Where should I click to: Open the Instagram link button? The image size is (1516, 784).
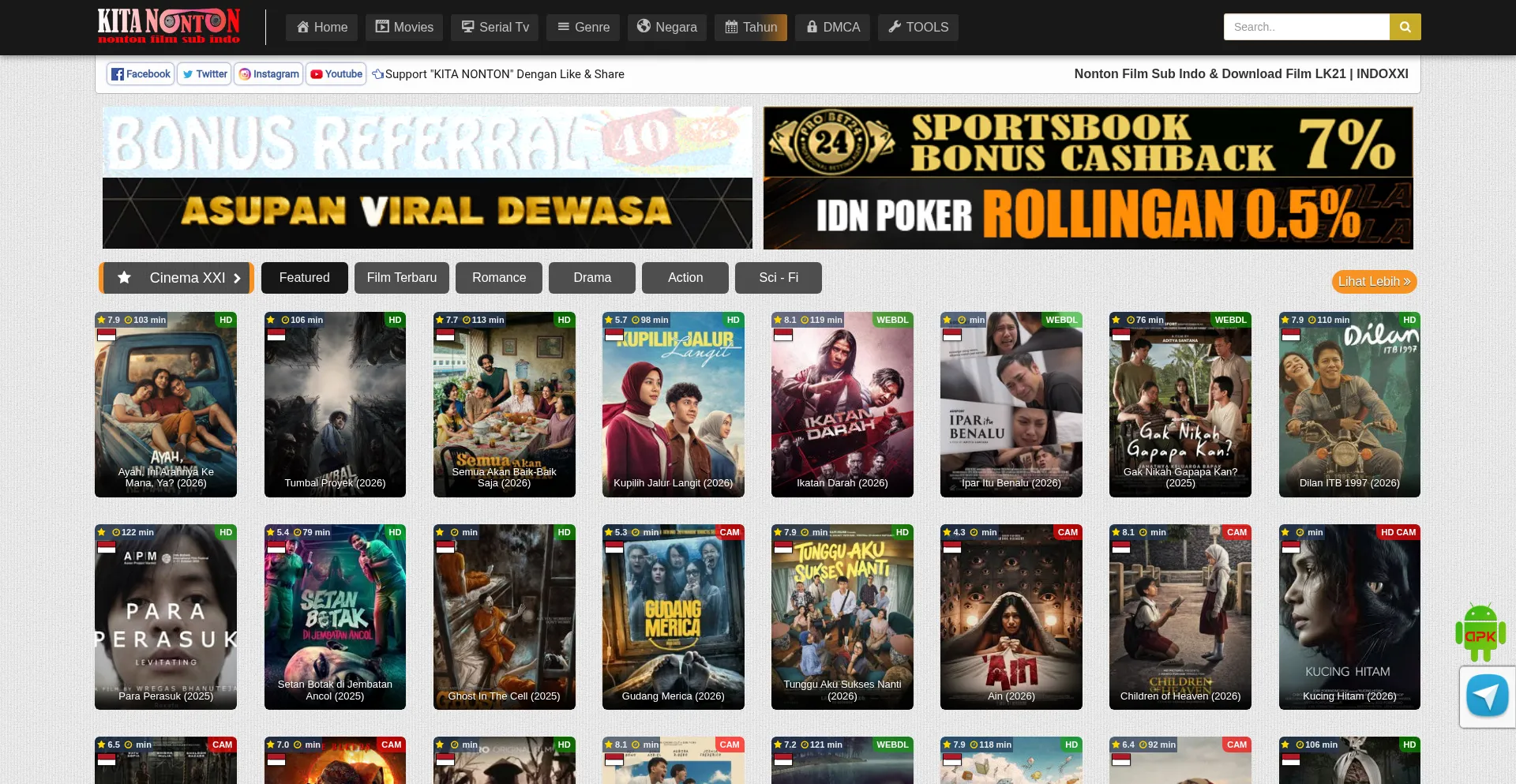click(x=268, y=74)
